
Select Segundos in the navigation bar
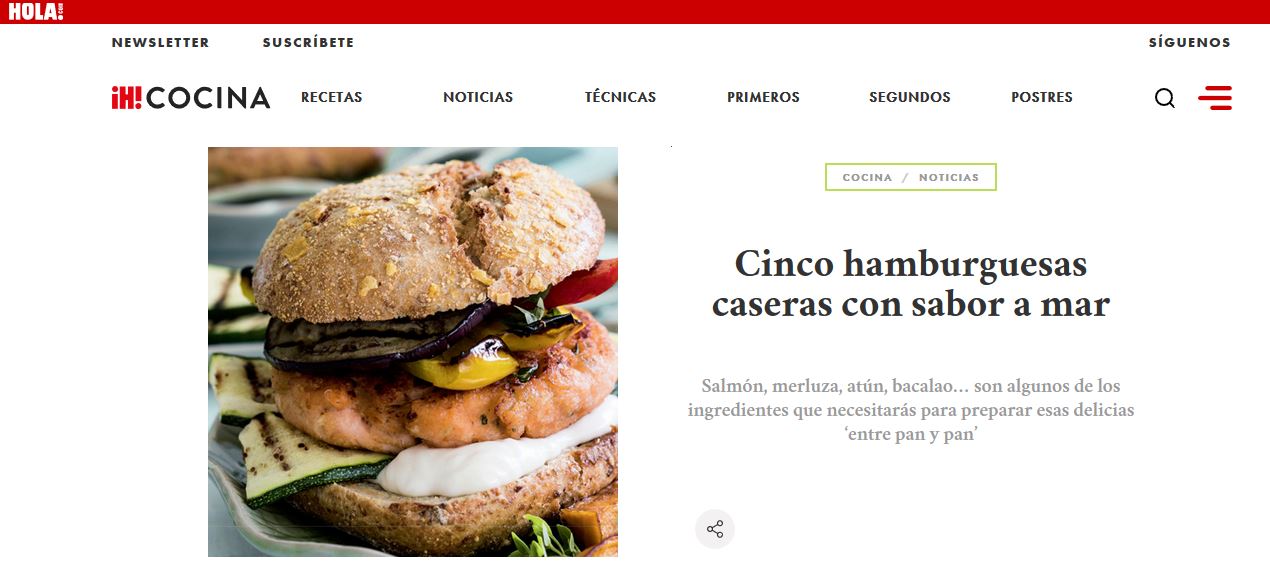pos(910,97)
